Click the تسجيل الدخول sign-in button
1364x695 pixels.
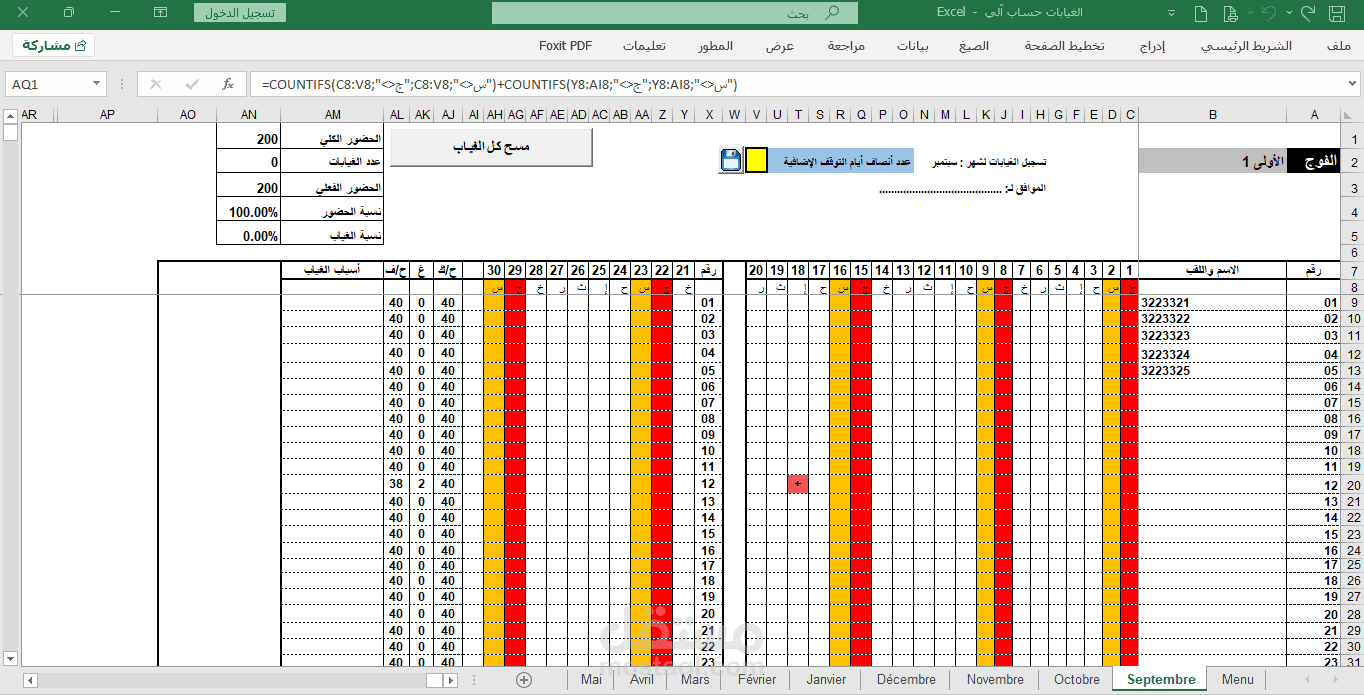point(240,13)
